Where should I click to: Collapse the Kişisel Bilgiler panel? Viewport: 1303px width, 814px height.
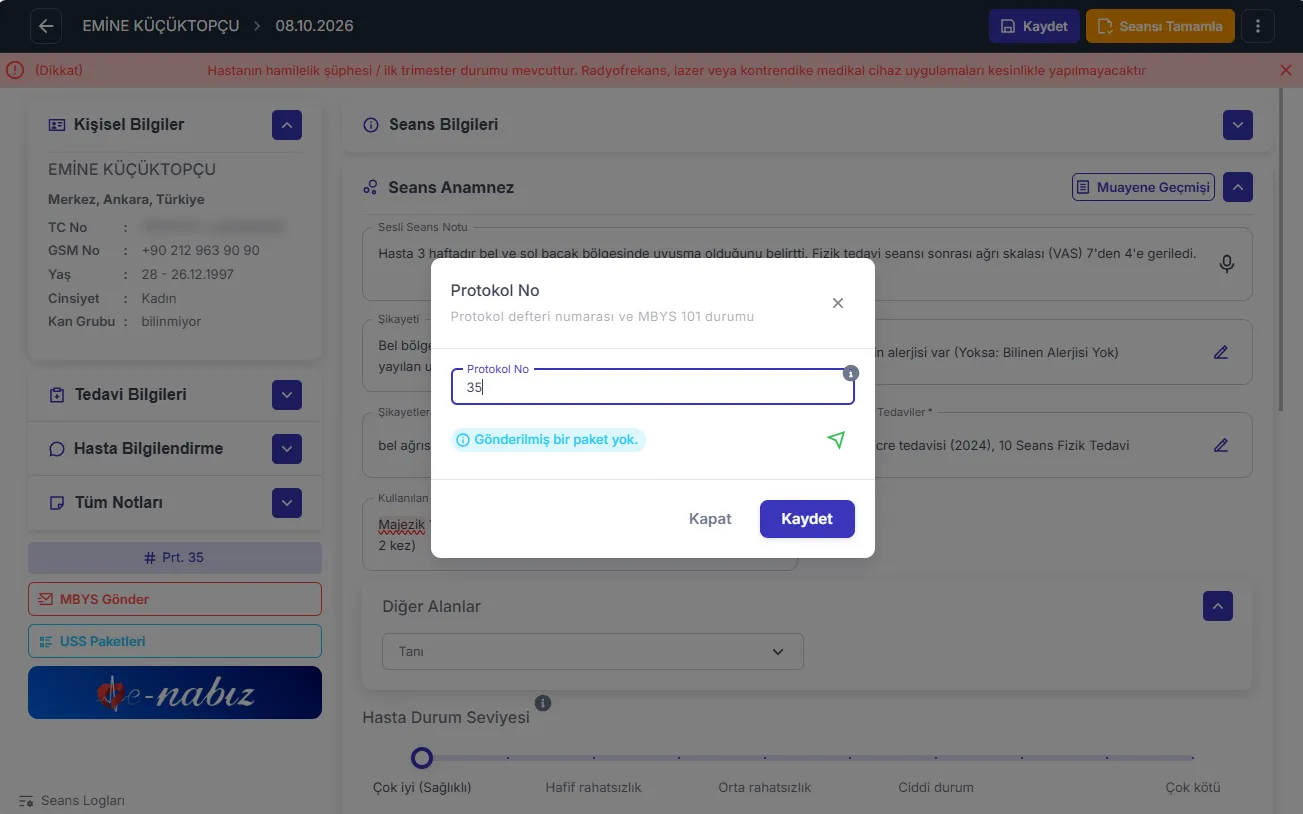click(x=287, y=125)
